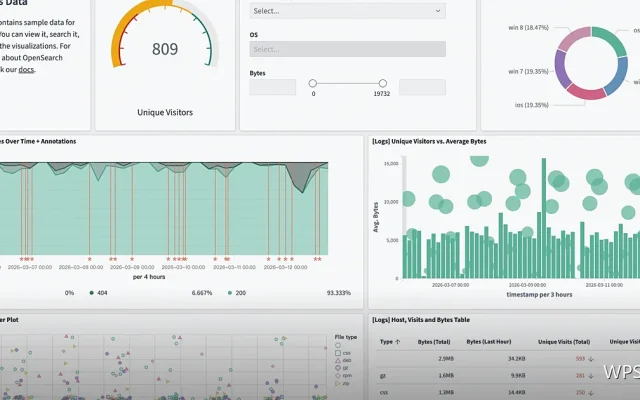Click the 34.2KB last hour cell
The image size is (640, 400).
pos(516,359)
